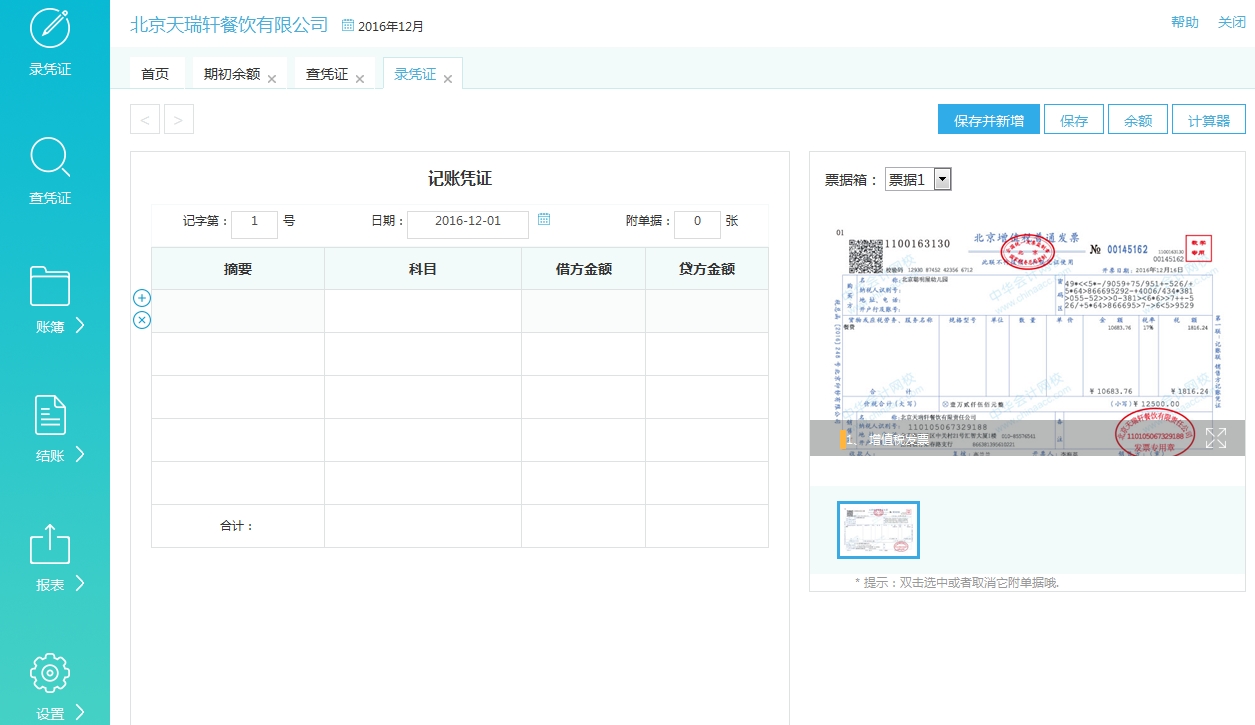Click the 保存并新增 button

point(989,120)
